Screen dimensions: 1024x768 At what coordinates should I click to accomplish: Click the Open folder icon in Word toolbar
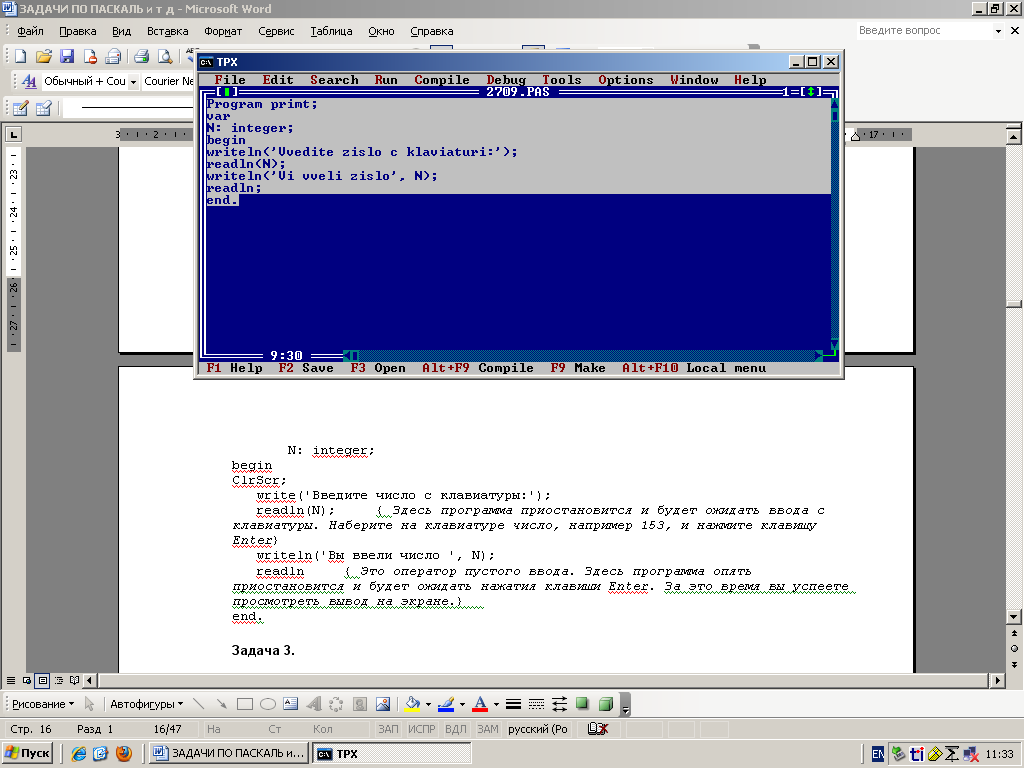click(43, 57)
